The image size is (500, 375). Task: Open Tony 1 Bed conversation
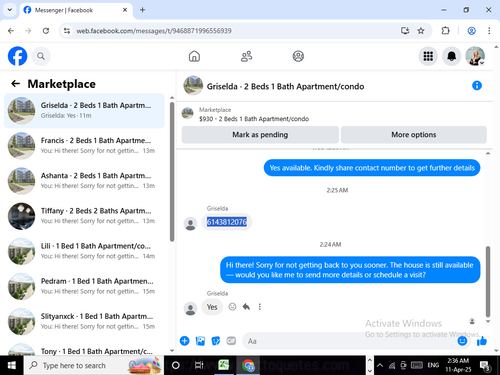pyautogui.click(x=84, y=348)
